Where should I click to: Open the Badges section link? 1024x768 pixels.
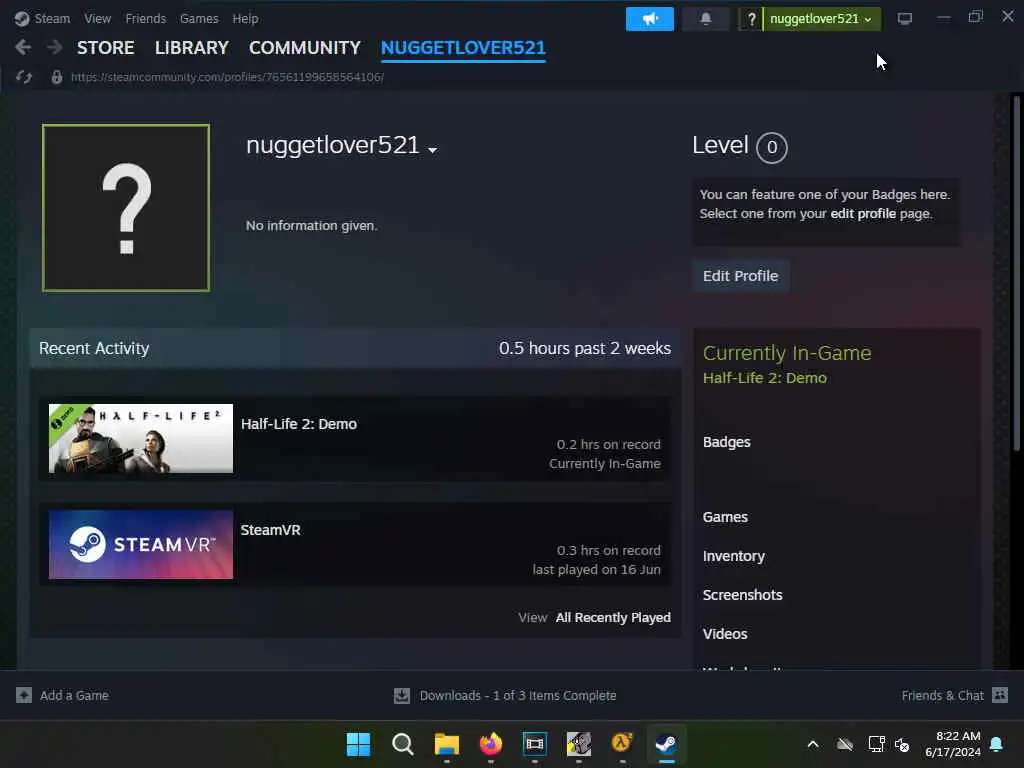727,442
